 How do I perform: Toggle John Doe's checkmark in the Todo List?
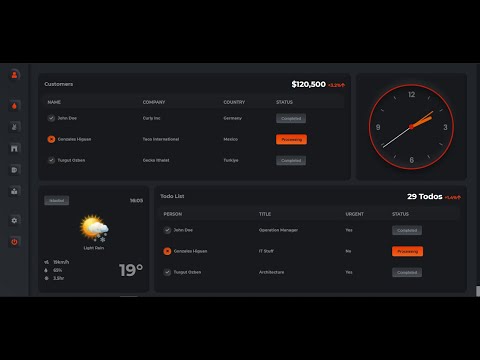click(x=167, y=230)
